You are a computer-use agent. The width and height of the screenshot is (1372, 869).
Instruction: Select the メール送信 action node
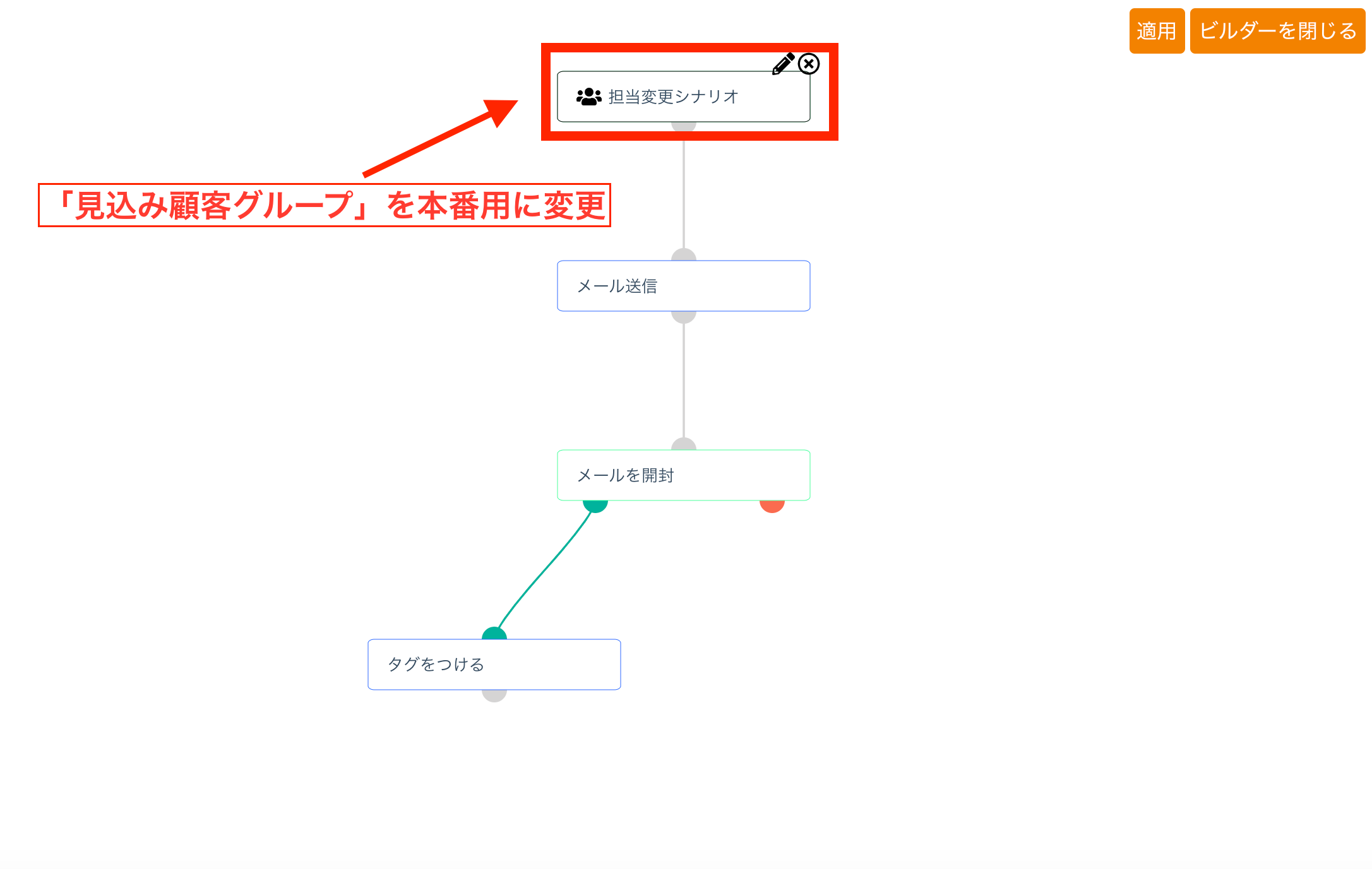pyautogui.click(x=683, y=286)
